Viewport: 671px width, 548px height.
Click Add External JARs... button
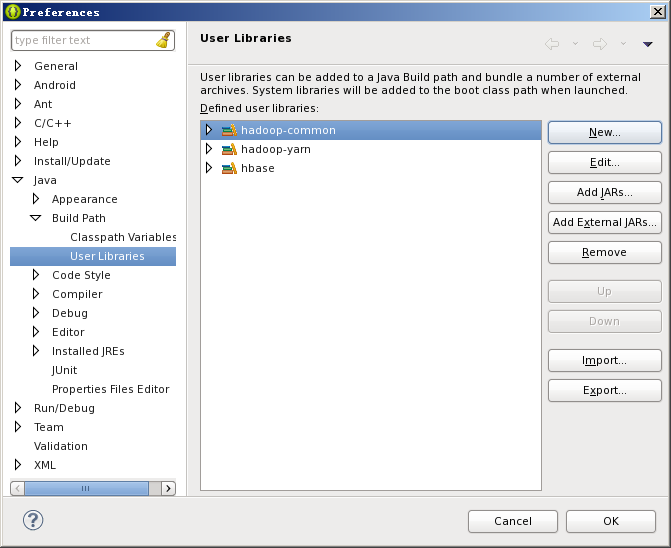[x=605, y=222]
